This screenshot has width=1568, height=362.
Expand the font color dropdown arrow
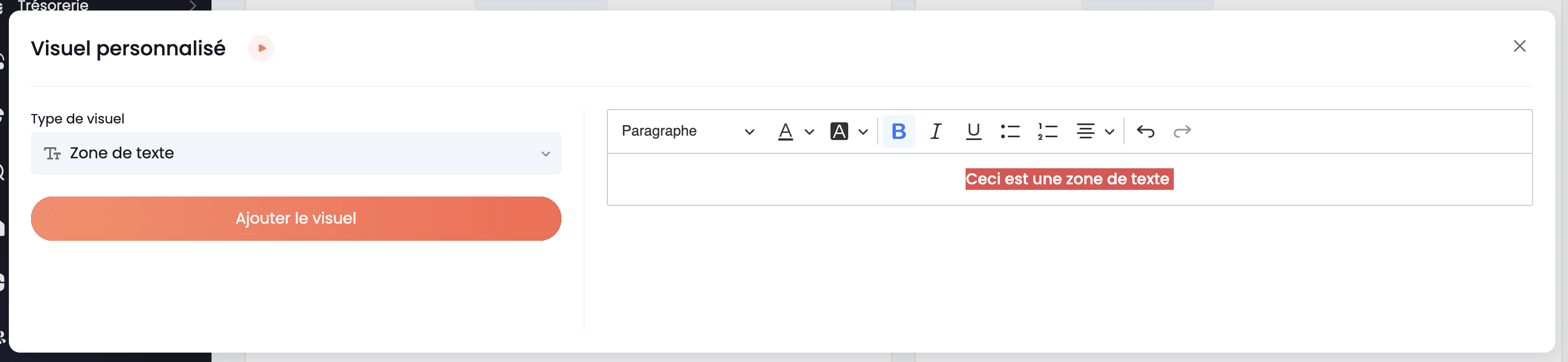pyautogui.click(x=809, y=132)
